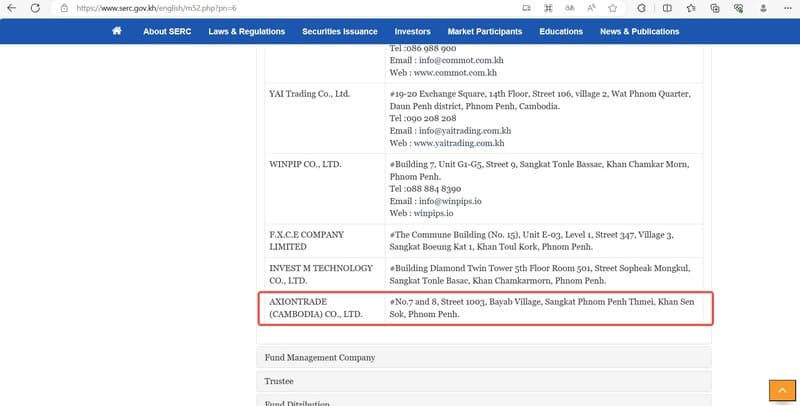Click the AXIONTRADE Street 1003 address text
The image size is (800, 406).
542,308
